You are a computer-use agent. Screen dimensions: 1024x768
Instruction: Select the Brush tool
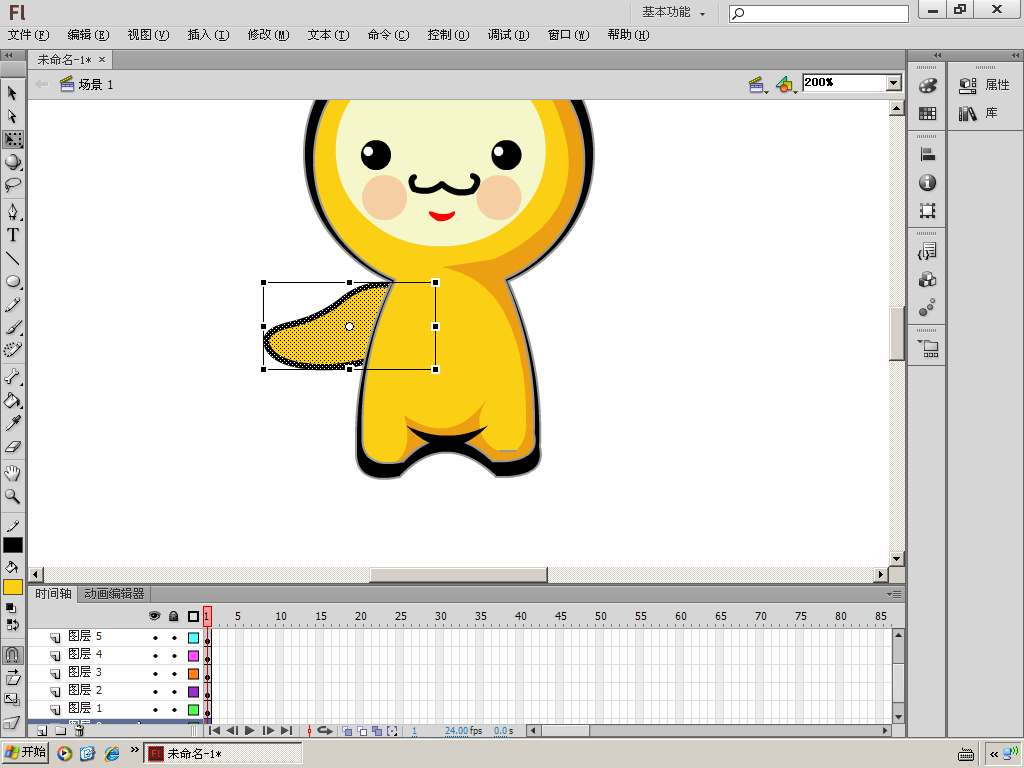12,327
